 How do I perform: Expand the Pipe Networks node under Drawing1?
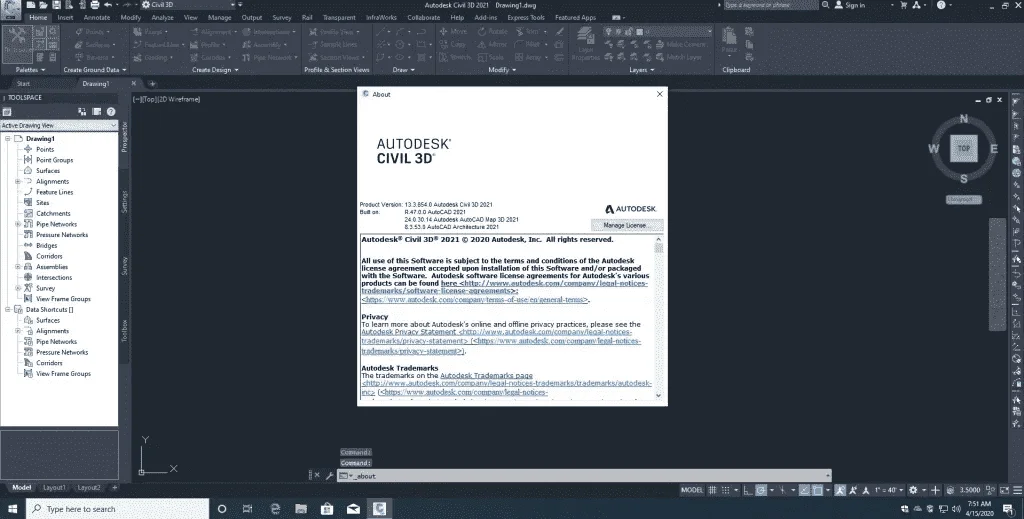tap(18, 224)
